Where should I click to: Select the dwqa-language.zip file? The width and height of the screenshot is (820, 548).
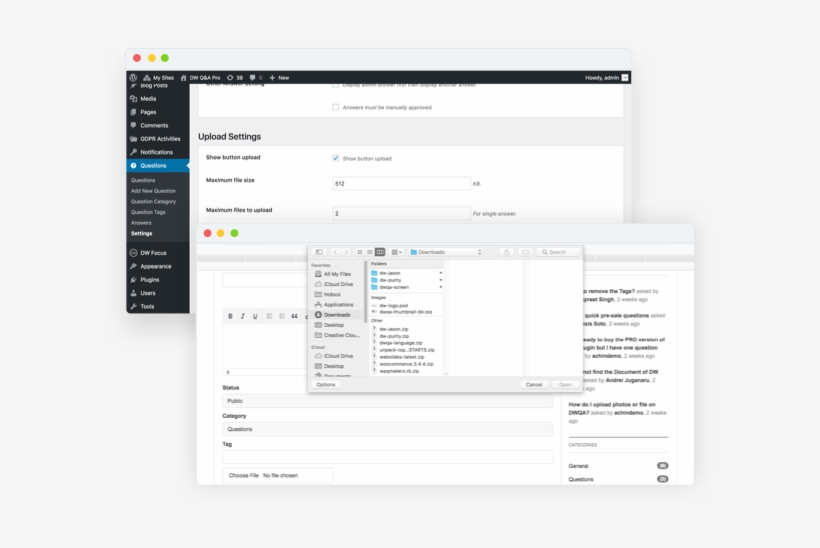pos(400,343)
